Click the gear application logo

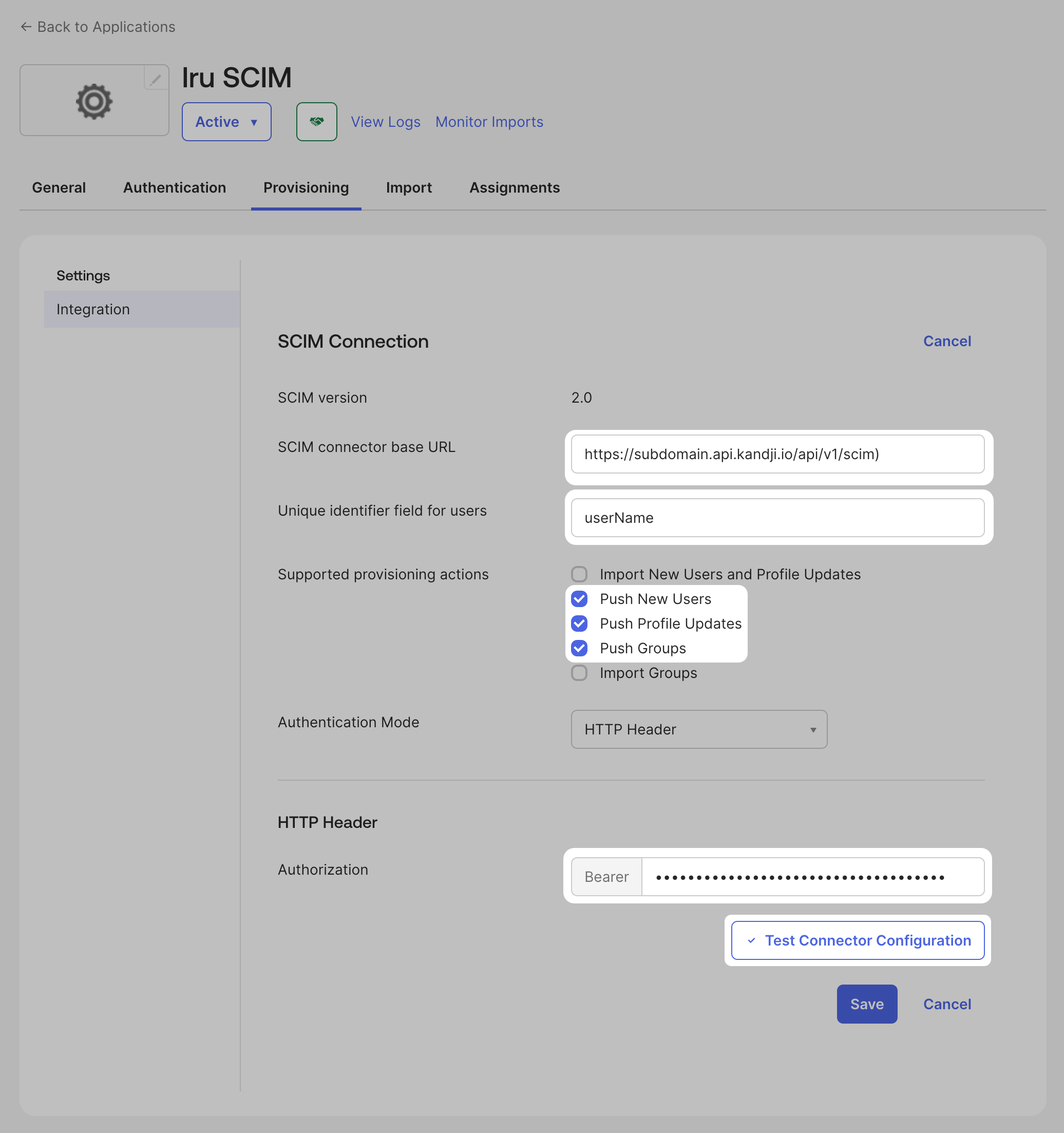pos(94,102)
